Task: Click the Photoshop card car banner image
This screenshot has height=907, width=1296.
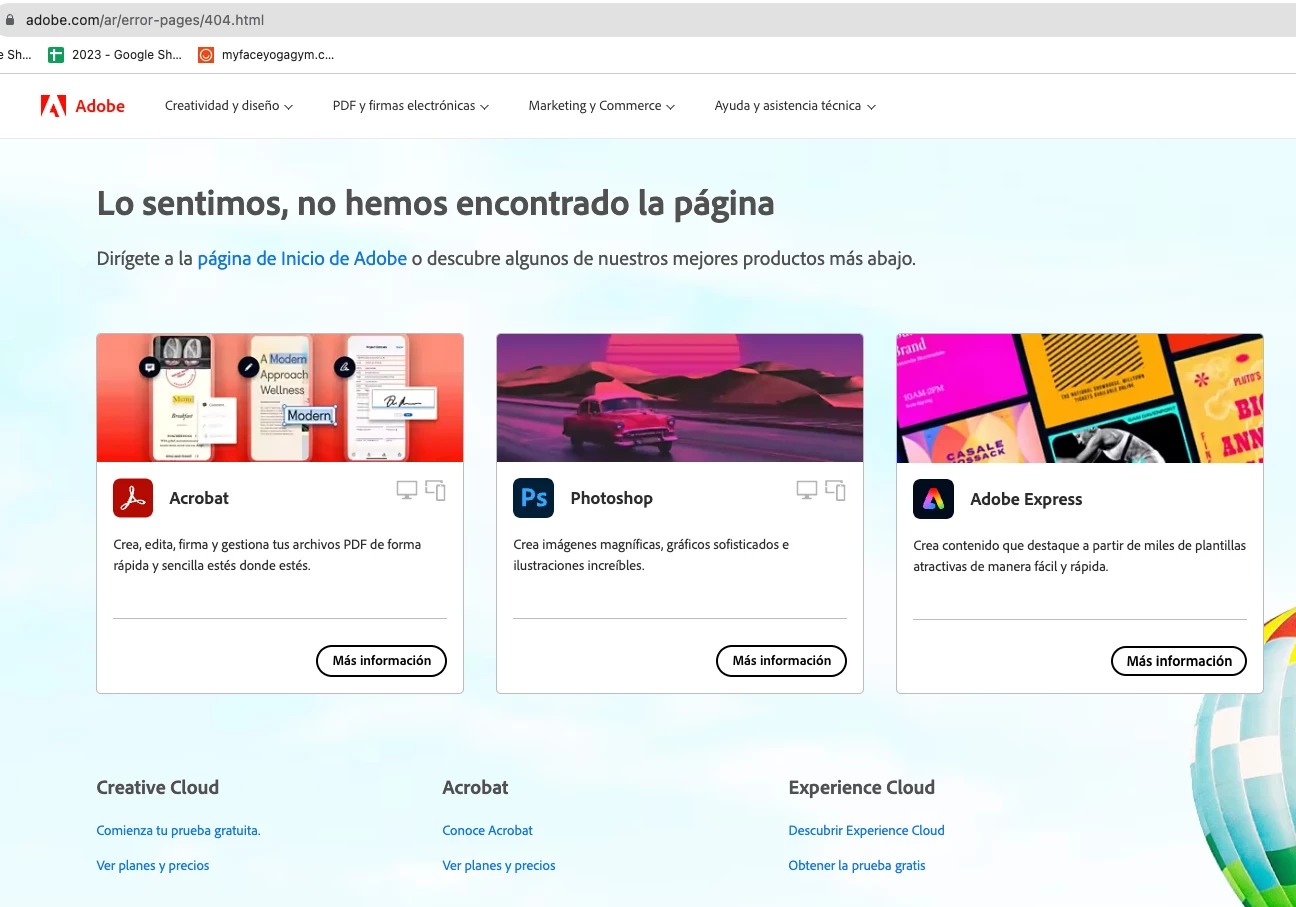Action: pyautogui.click(x=680, y=398)
